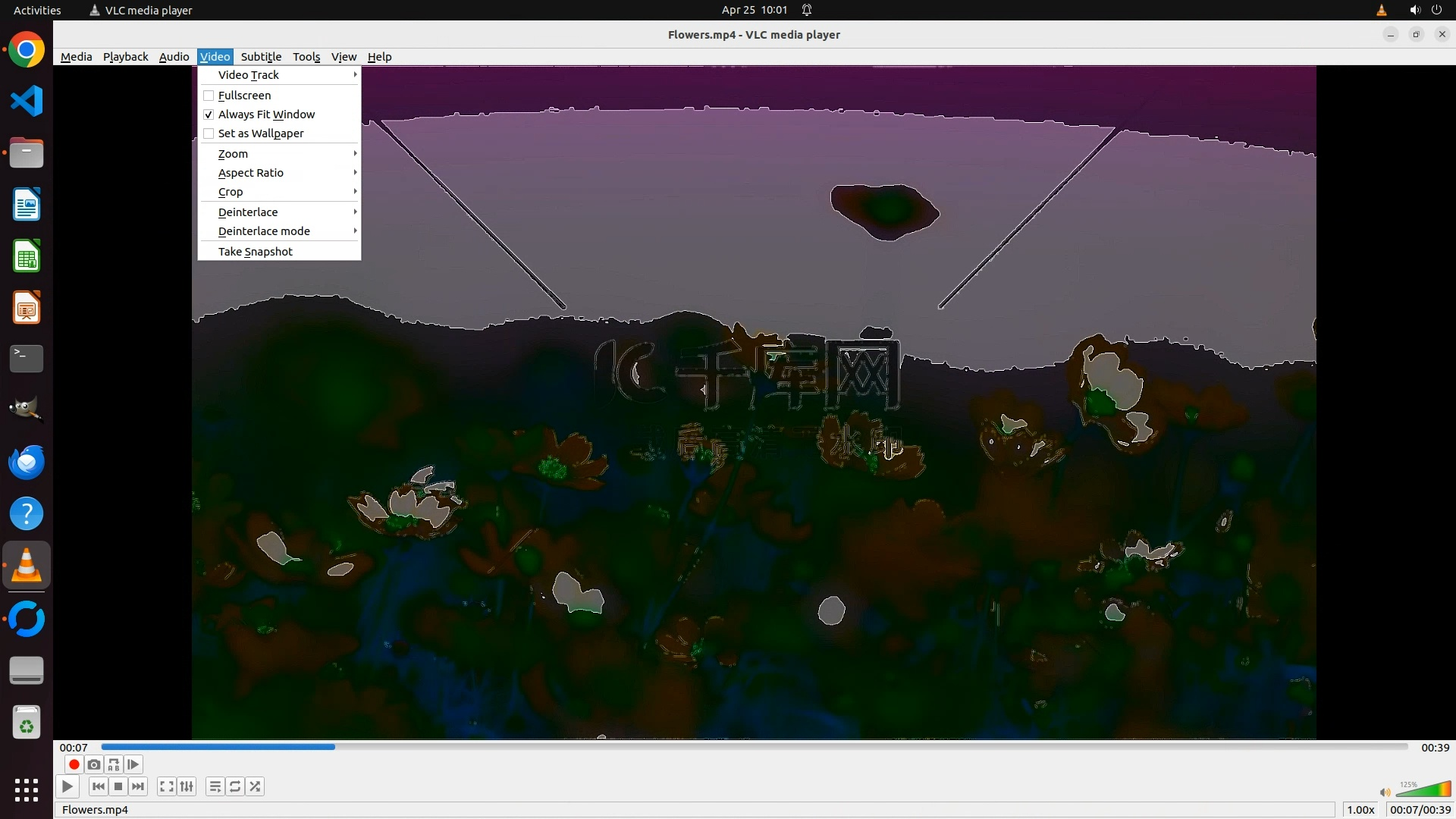Open the Deinterlace mode submenu
The width and height of the screenshot is (1456, 819).
(x=264, y=231)
